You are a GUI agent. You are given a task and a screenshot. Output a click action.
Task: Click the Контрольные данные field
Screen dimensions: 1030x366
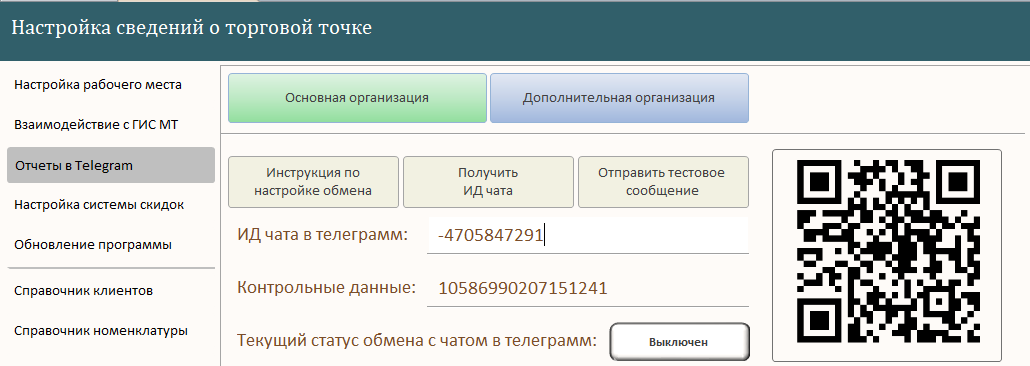588,288
